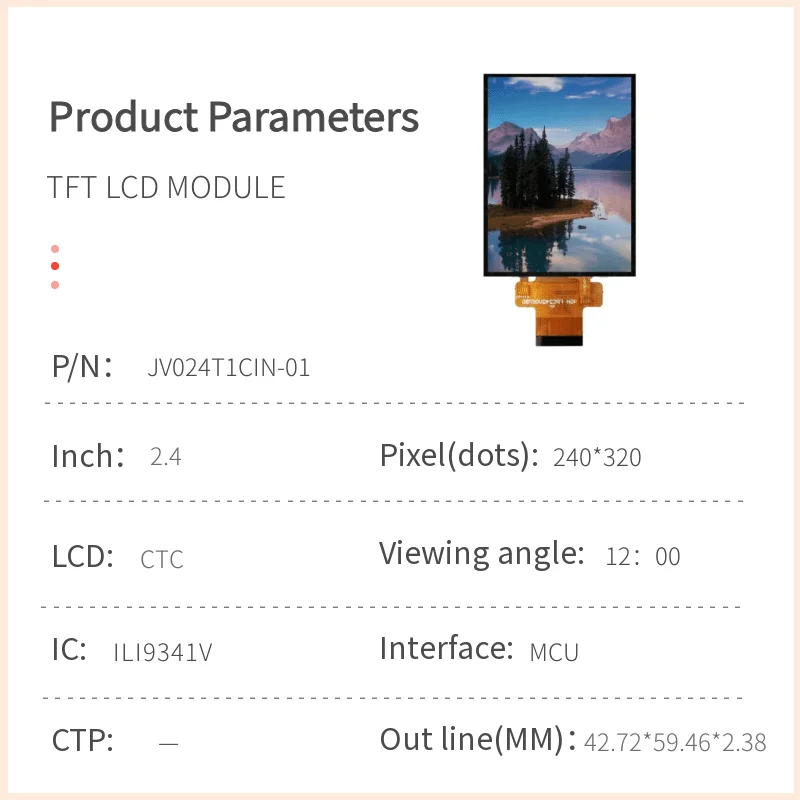Select the 42.72*59.46*2.38 dimensions value

(x=675, y=743)
